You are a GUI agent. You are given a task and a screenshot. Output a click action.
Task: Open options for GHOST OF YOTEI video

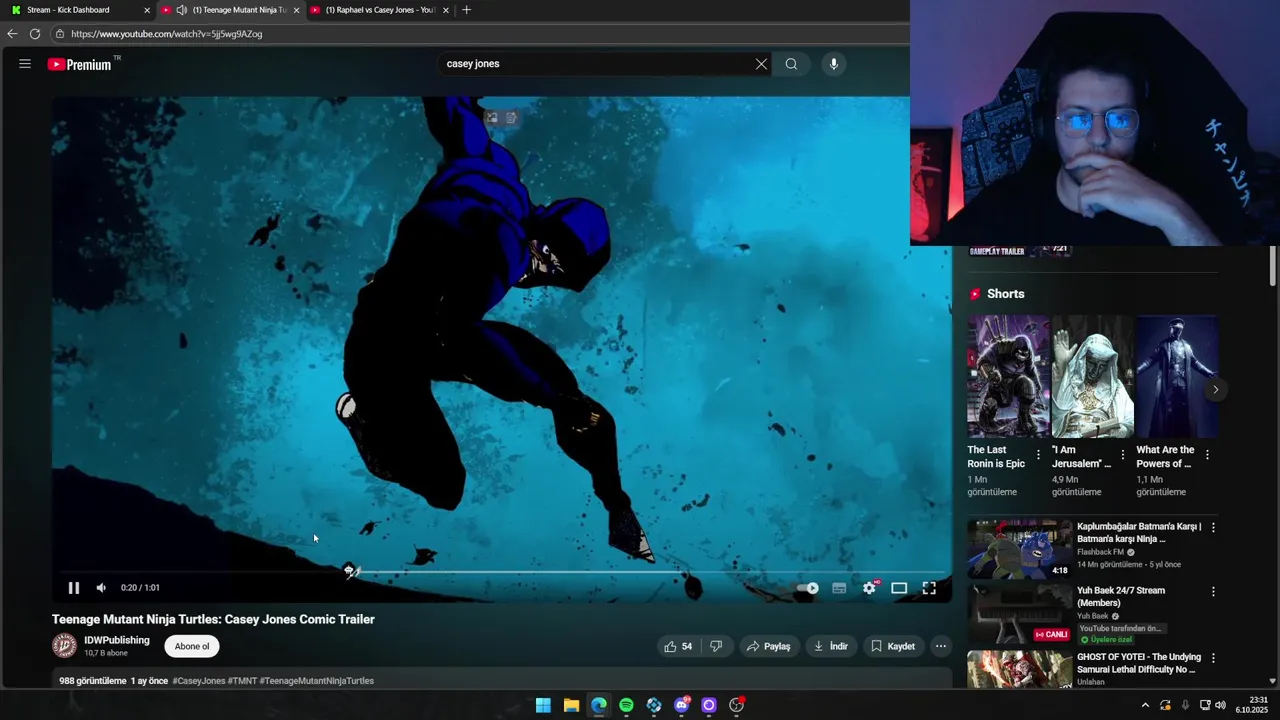(1213, 658)
